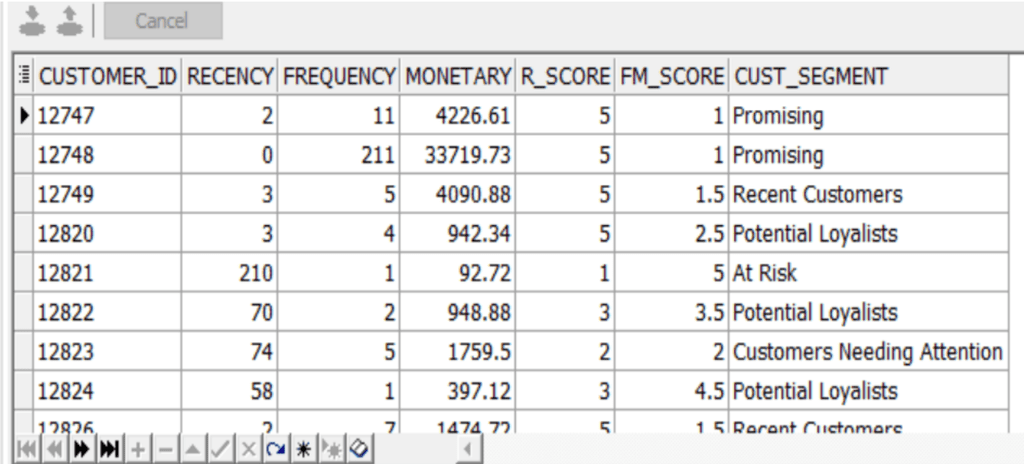
Task: Click Potential Loyalists cell in row 12824
Action: pyautogui.click(x=869, y=391)
